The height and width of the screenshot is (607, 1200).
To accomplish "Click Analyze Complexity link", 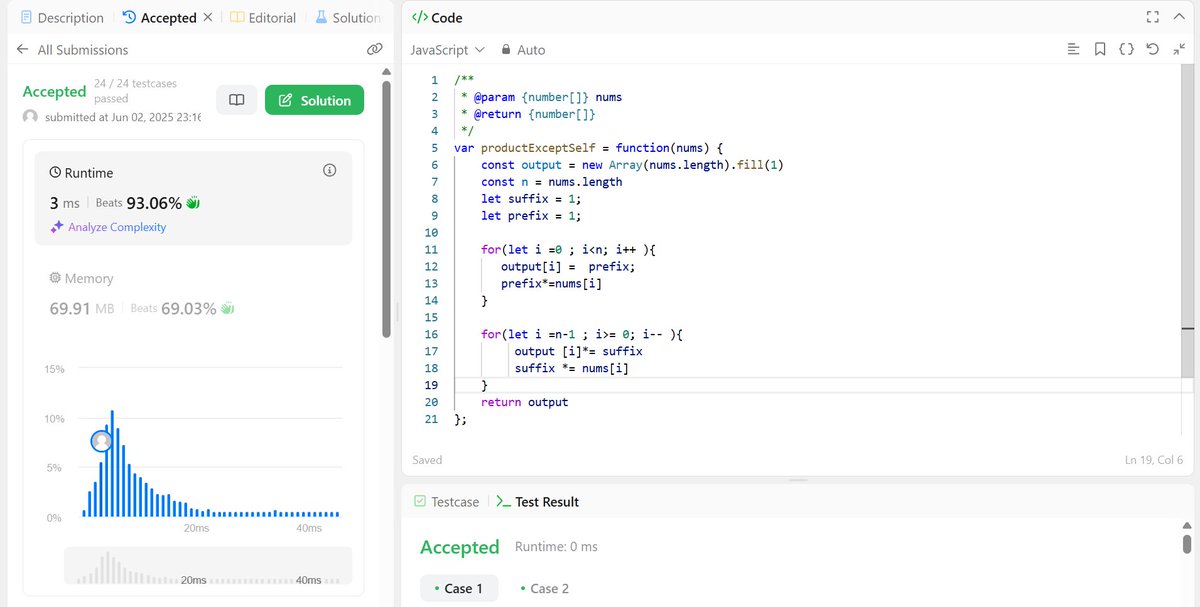I will pos(108,227).
